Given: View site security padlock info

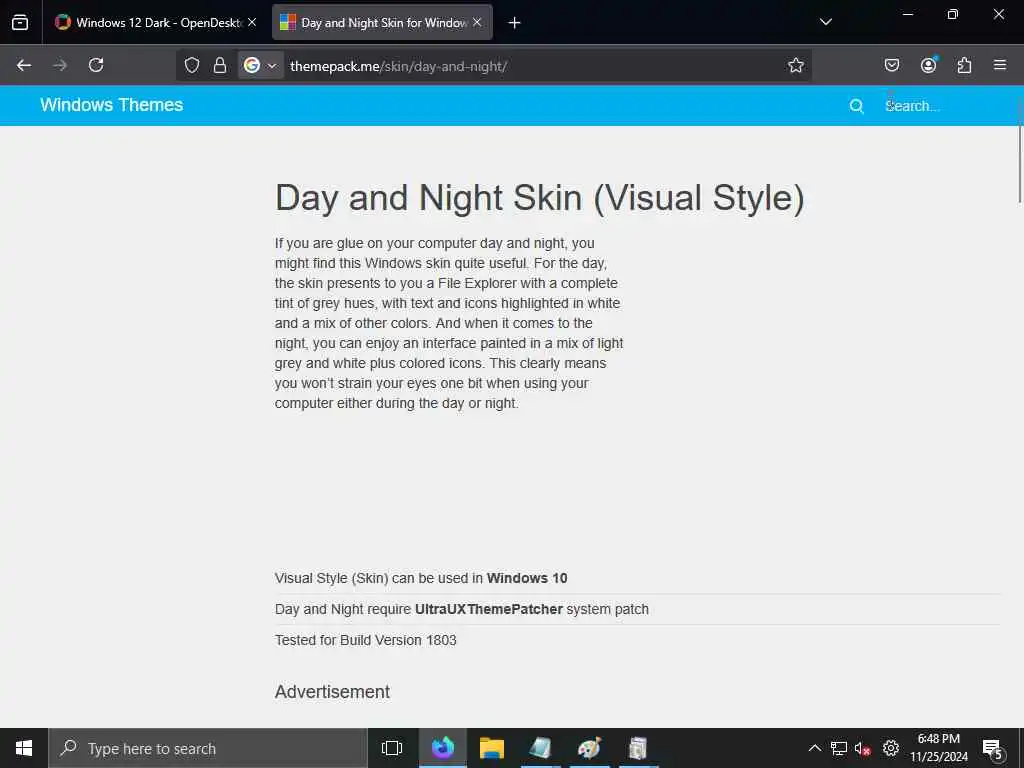Looking at the screenshot, I should pyautogui.click(x=220, y=65).
